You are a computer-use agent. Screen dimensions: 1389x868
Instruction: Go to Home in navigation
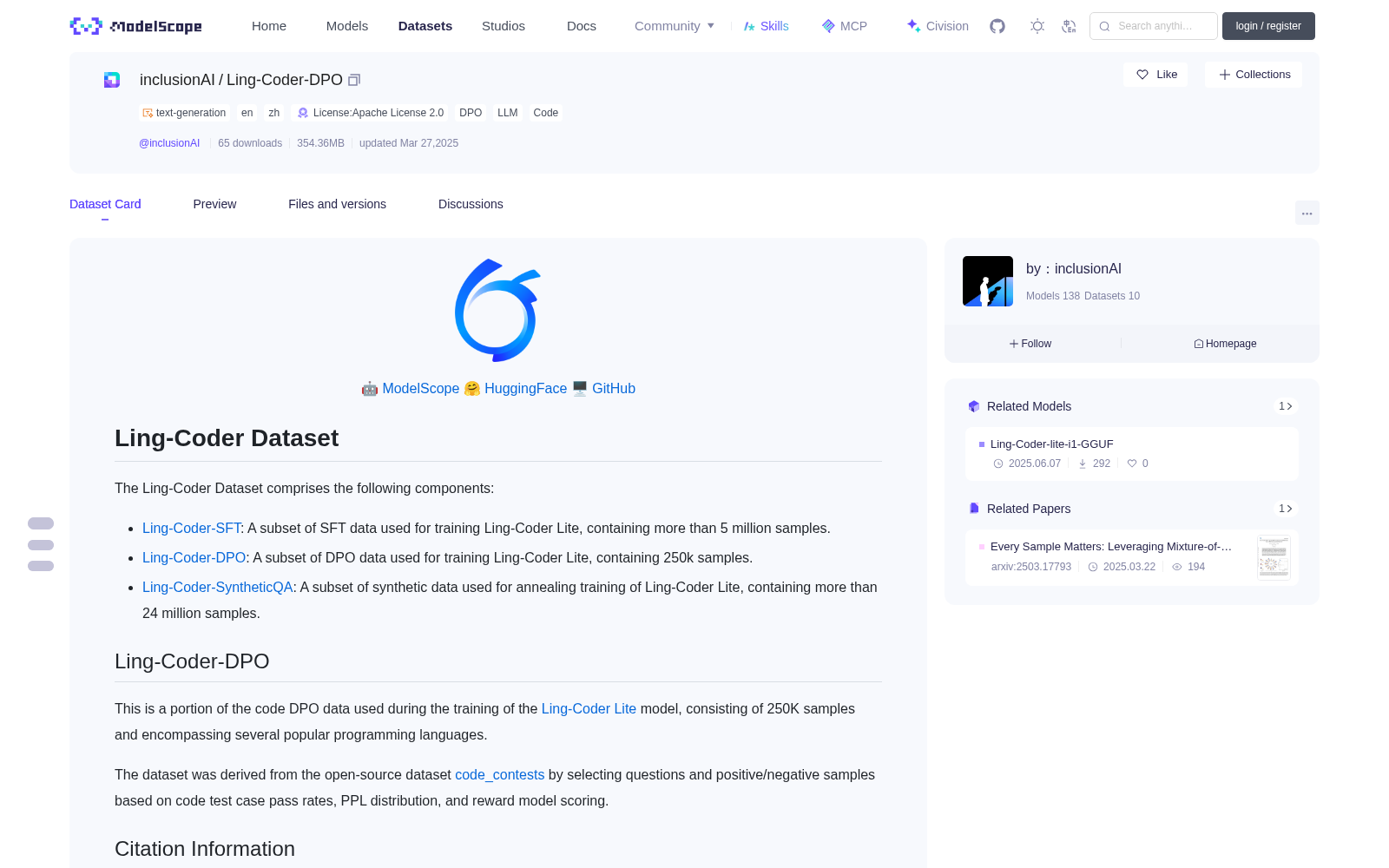pyautogui.click(x=269, y=26)
